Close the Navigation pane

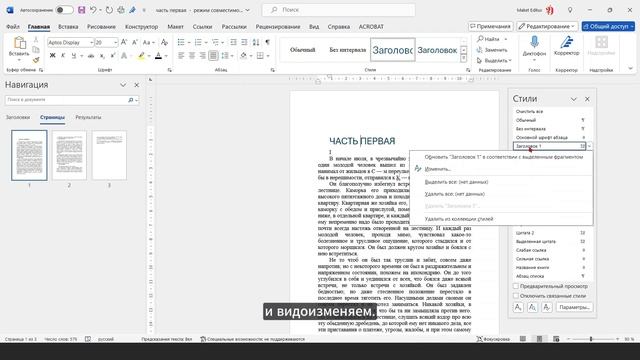pos(137,85)
